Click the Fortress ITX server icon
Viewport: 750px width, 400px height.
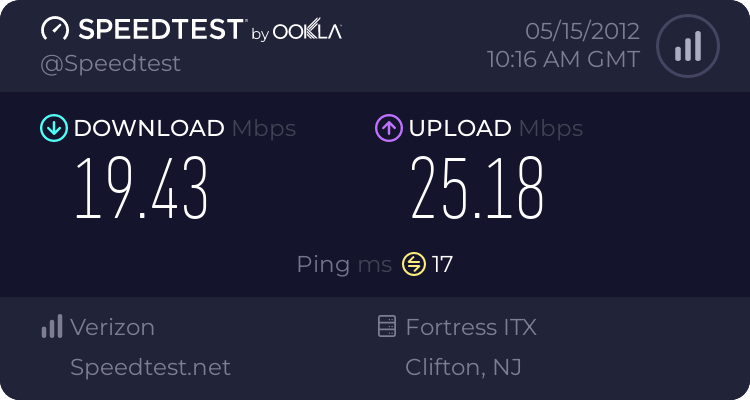coord(387,327)
